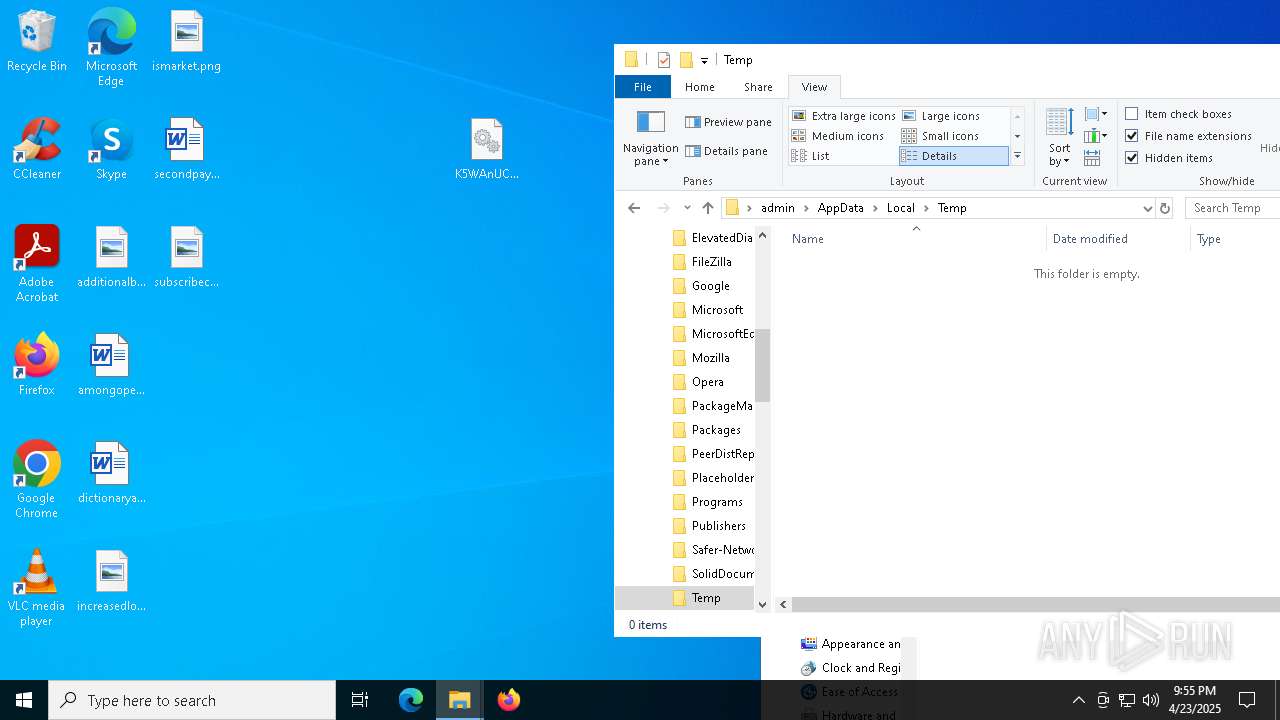Open Task View on the taskbar
The height and width of the screenshot is (720, 1280).
360,700
